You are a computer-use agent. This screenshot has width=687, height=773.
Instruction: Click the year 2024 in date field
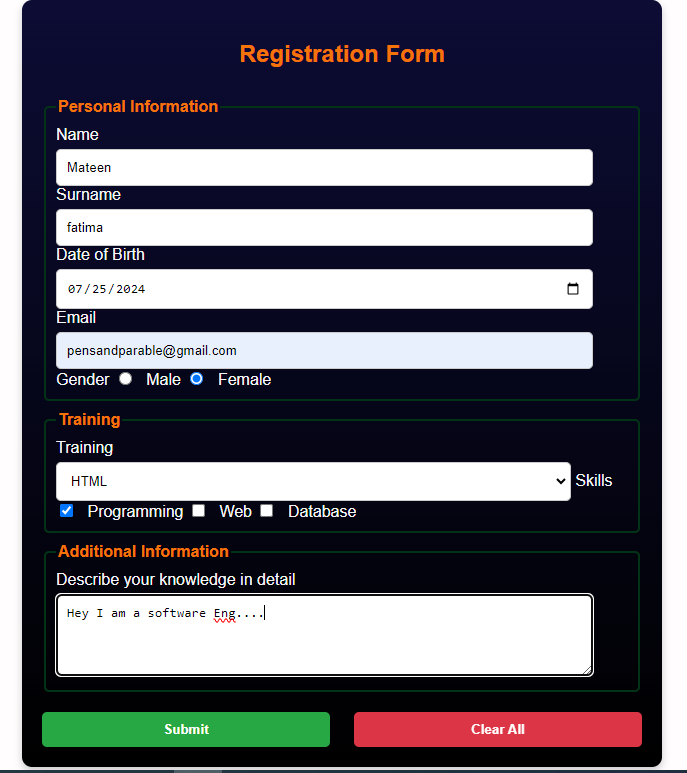pyautogui.click(x=130, y=289)
